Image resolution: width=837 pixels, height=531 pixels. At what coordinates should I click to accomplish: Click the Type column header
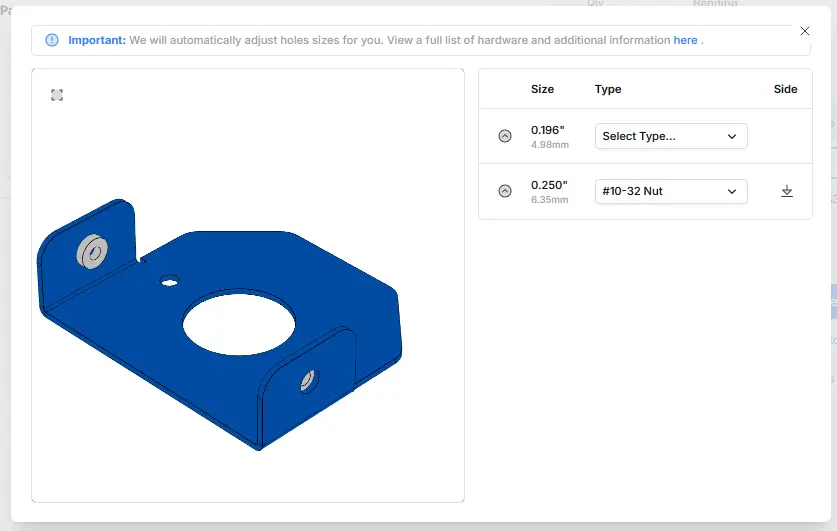[x=608, y=89]
